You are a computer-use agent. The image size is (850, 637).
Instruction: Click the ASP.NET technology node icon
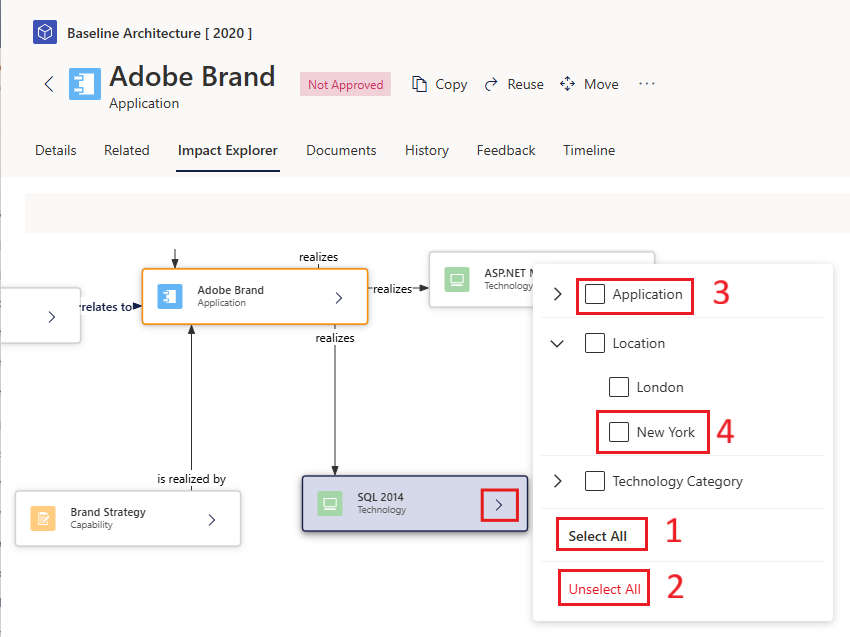coord(457,279)
